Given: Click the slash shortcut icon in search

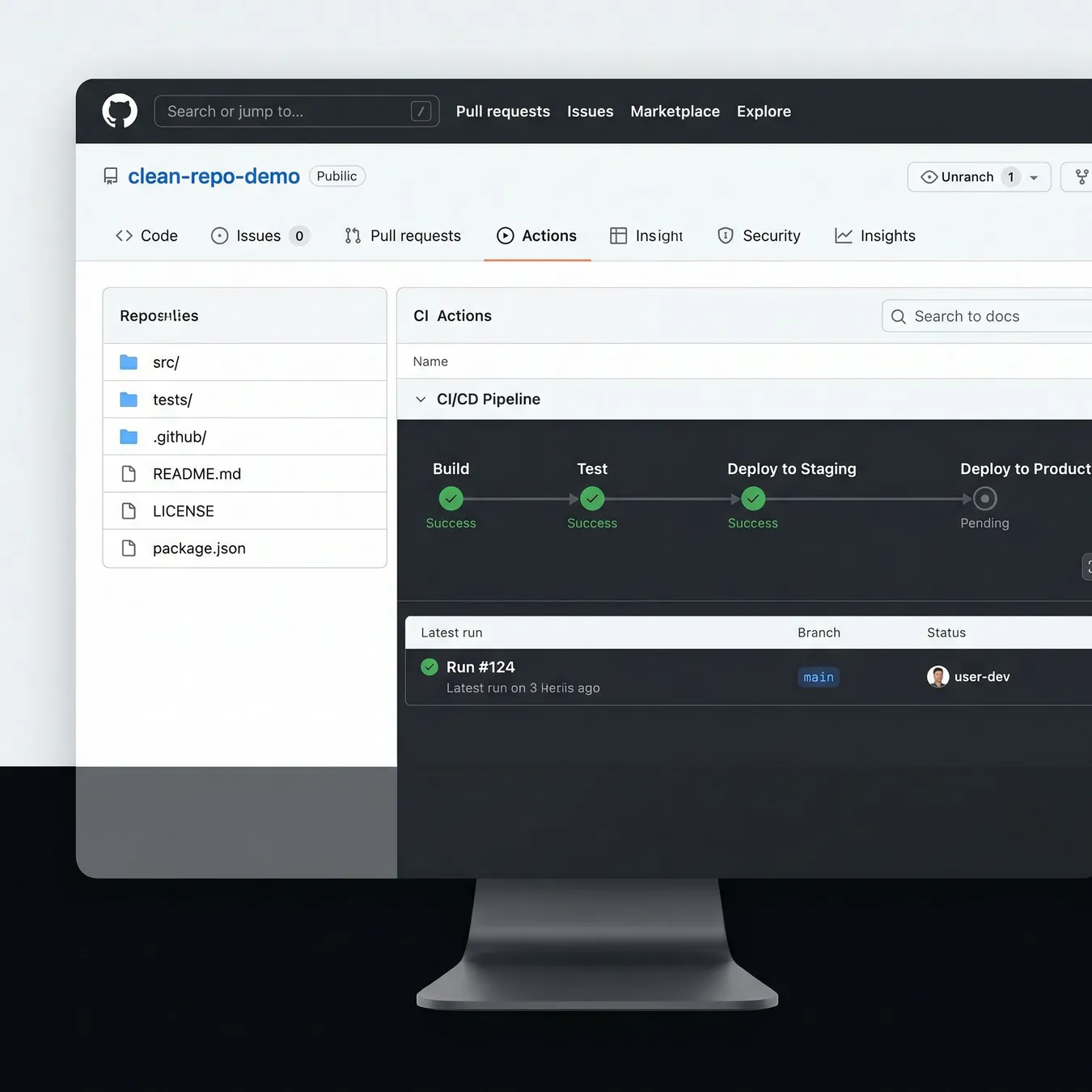Looking at the screenshot, I should [421, 111].
